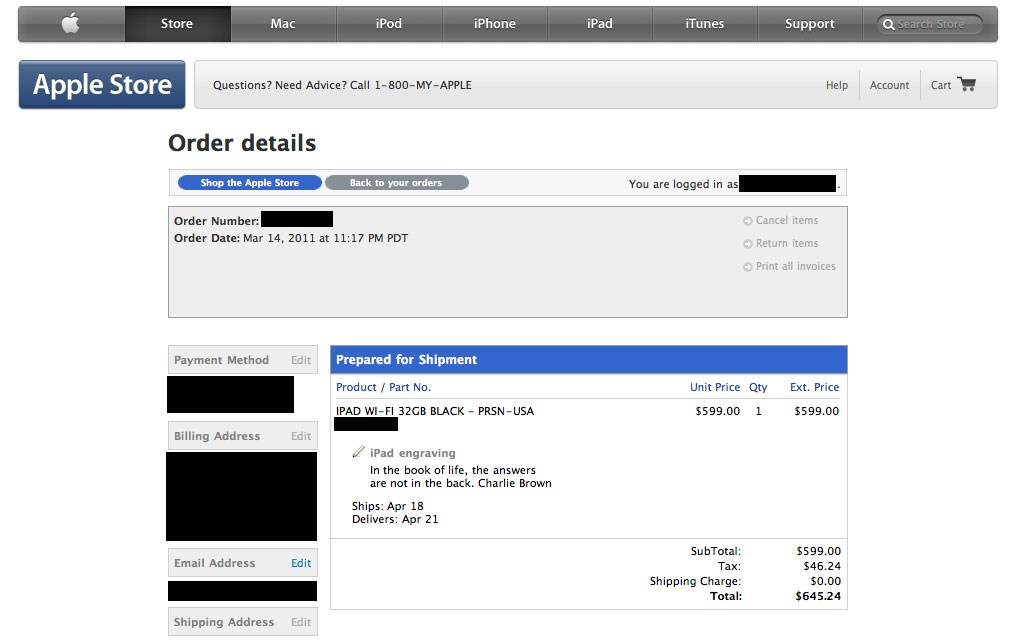Click the Ships: Apr 18 text

[387, 506]
